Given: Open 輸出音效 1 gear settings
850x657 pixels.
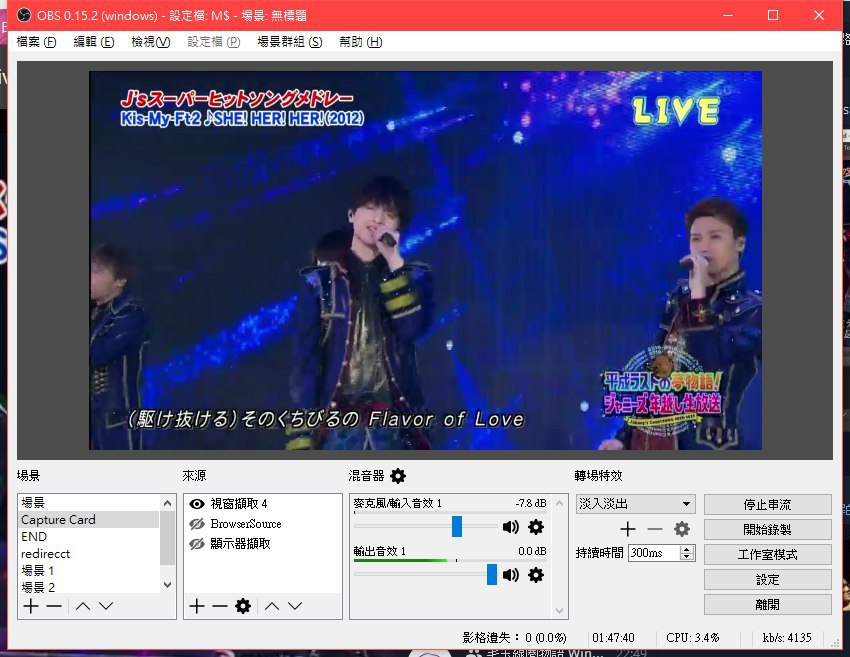Looking at the screenshot, I should click(x=536, y=575).
